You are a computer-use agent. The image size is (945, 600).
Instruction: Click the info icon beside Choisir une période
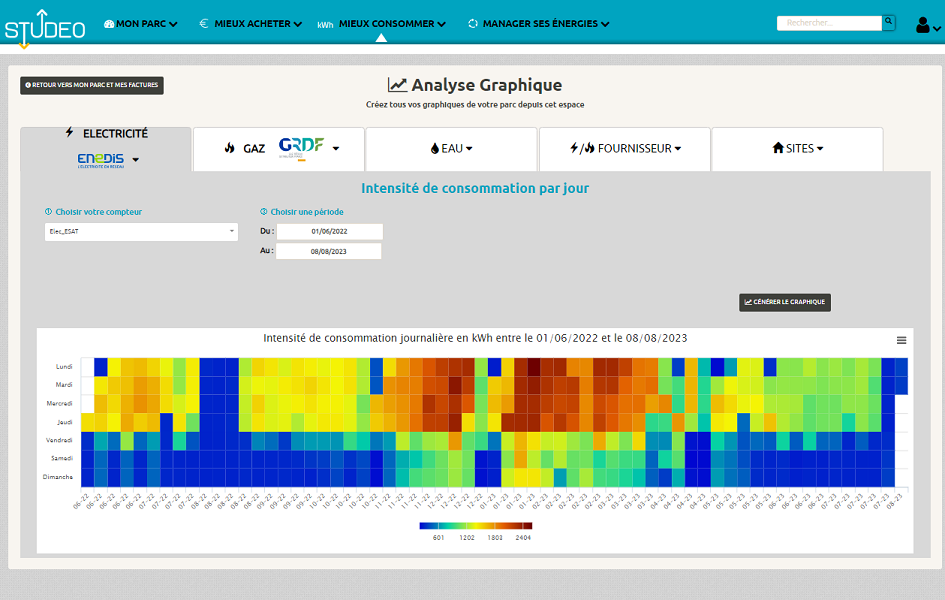[x=263, y=211]
